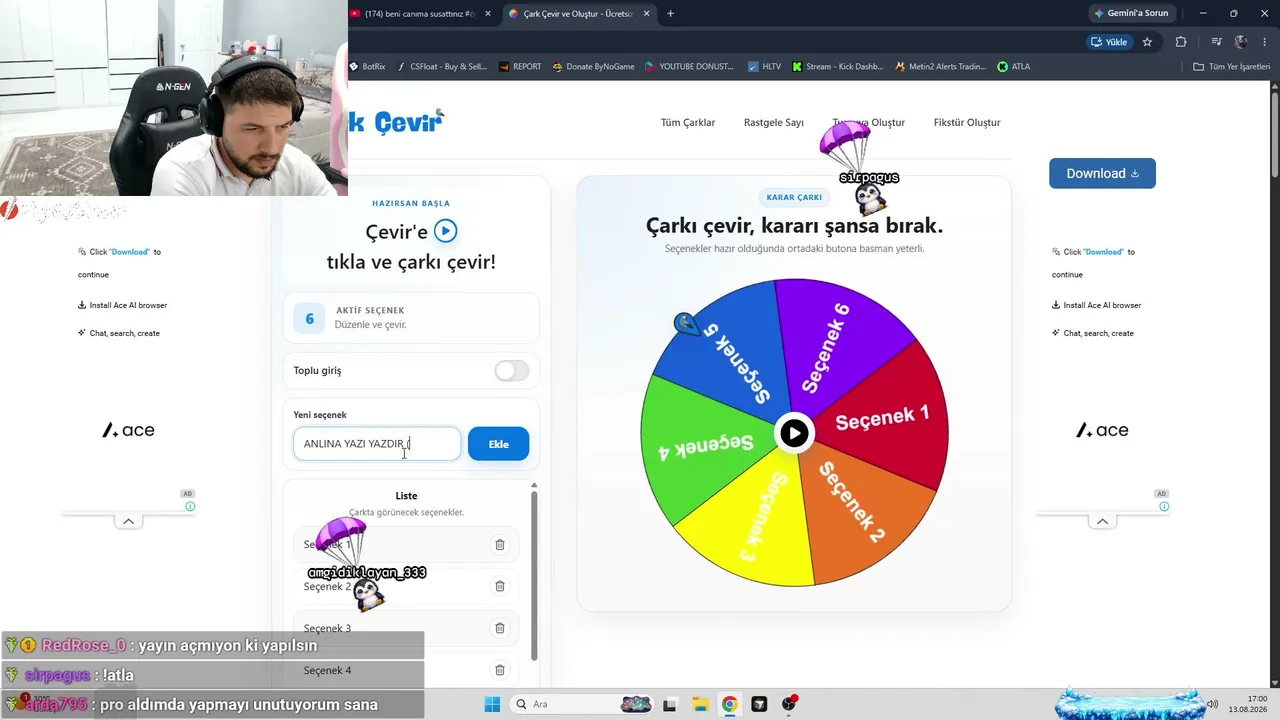Click the blue Ekle button
The image size is (1280, 720).
tap(498, 444)
